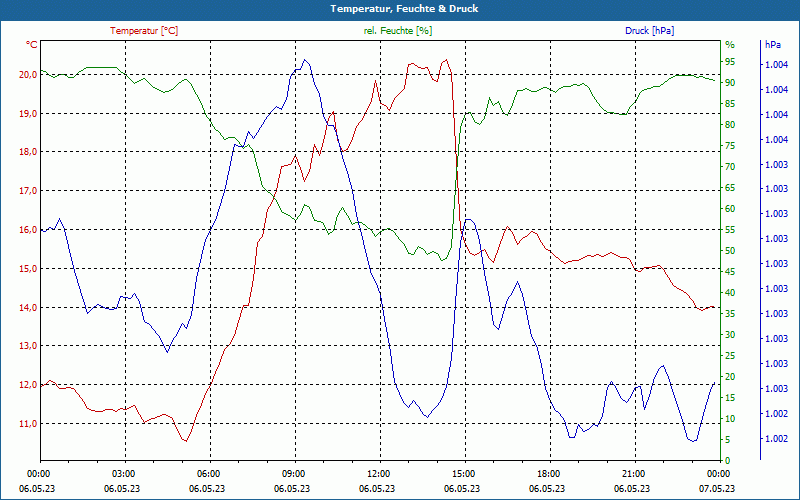Click the '06:00' time axis label
This screenshot has width=800, height=500.
[209, 473]
